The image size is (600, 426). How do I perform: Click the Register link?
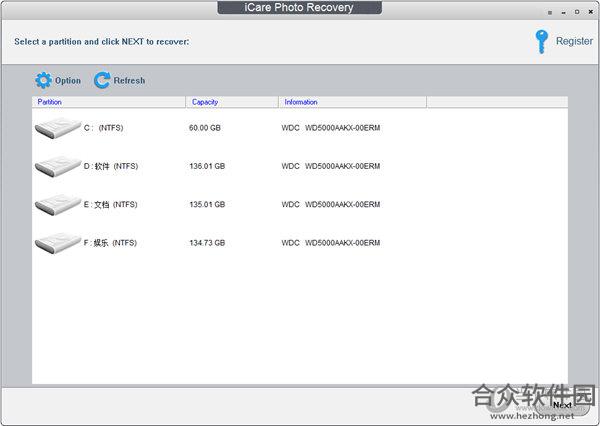(574, 41)
